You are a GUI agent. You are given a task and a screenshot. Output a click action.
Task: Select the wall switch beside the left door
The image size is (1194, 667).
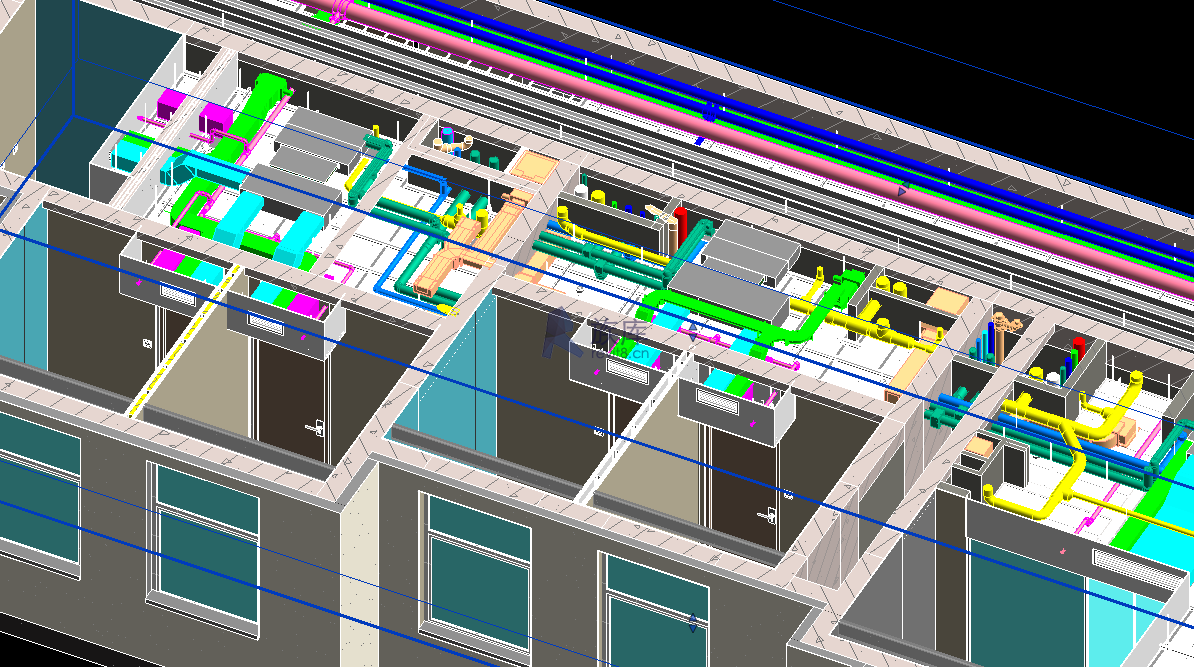click(x=147, y=343)
